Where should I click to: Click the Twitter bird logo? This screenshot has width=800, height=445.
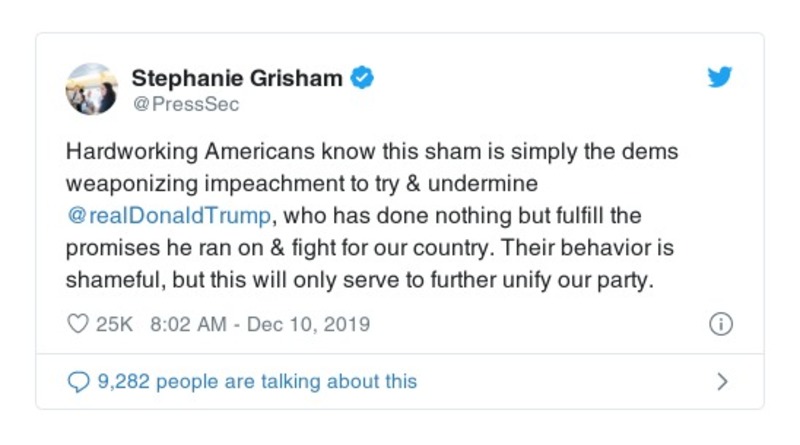[720, 78]
